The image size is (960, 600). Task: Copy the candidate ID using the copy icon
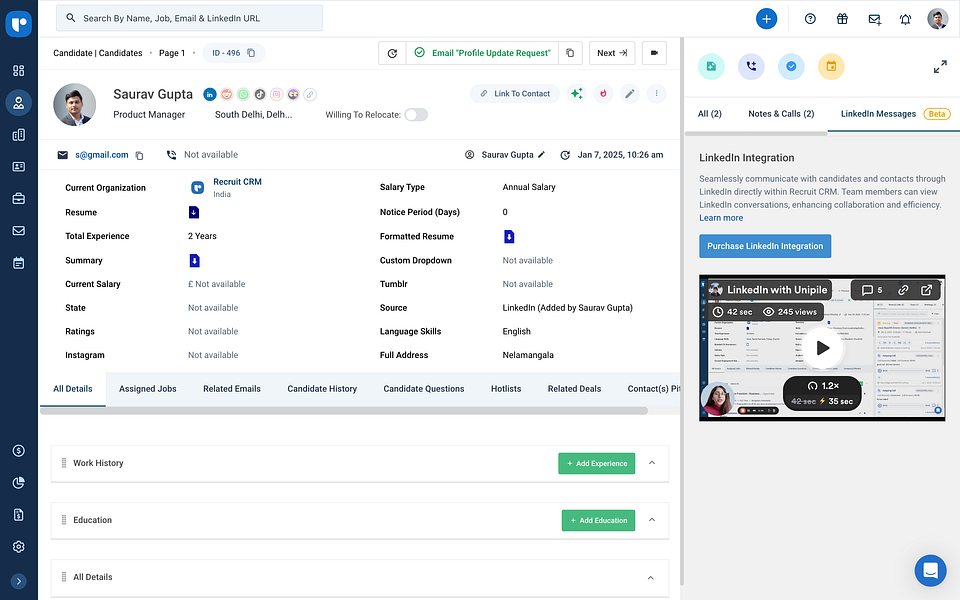click(252, 53)
